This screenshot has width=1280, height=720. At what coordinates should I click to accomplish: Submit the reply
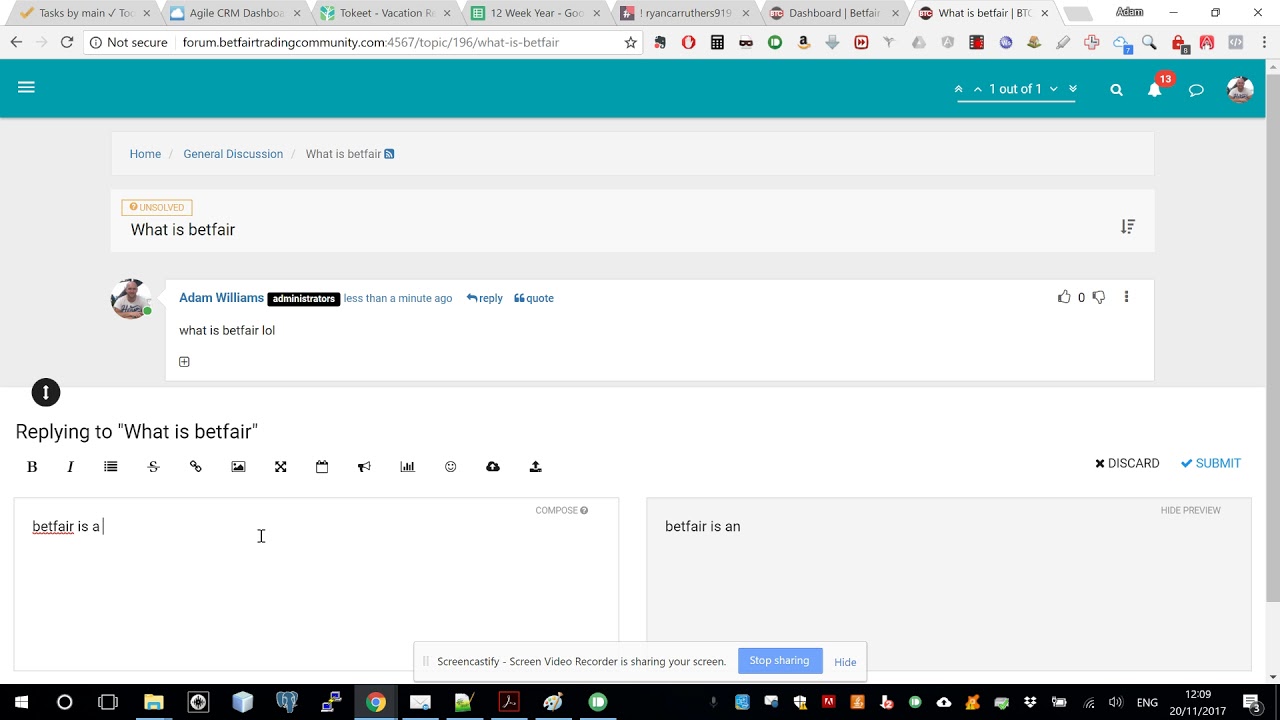pyautogui.click(x=1210, y=463)
